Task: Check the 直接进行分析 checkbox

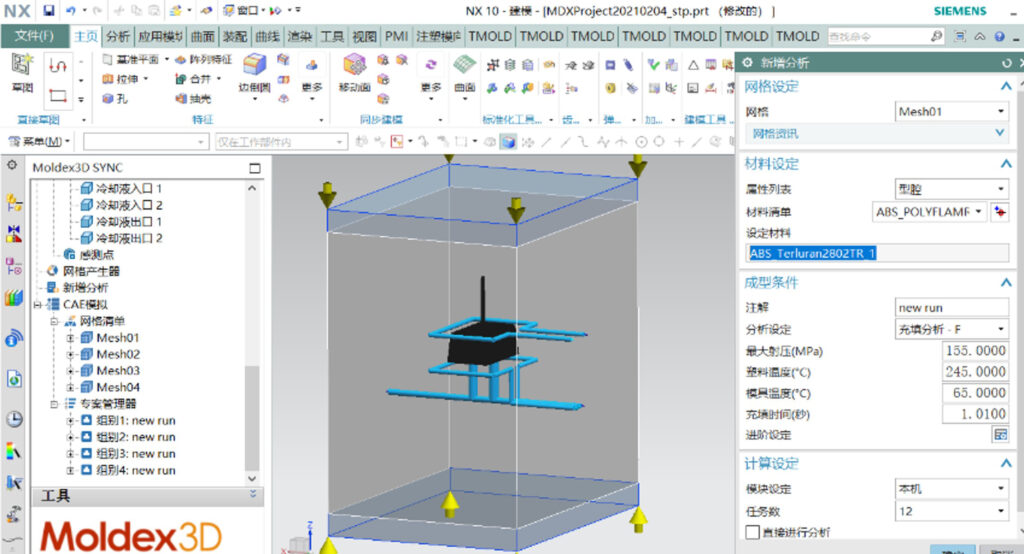Action: pos(752,532)
